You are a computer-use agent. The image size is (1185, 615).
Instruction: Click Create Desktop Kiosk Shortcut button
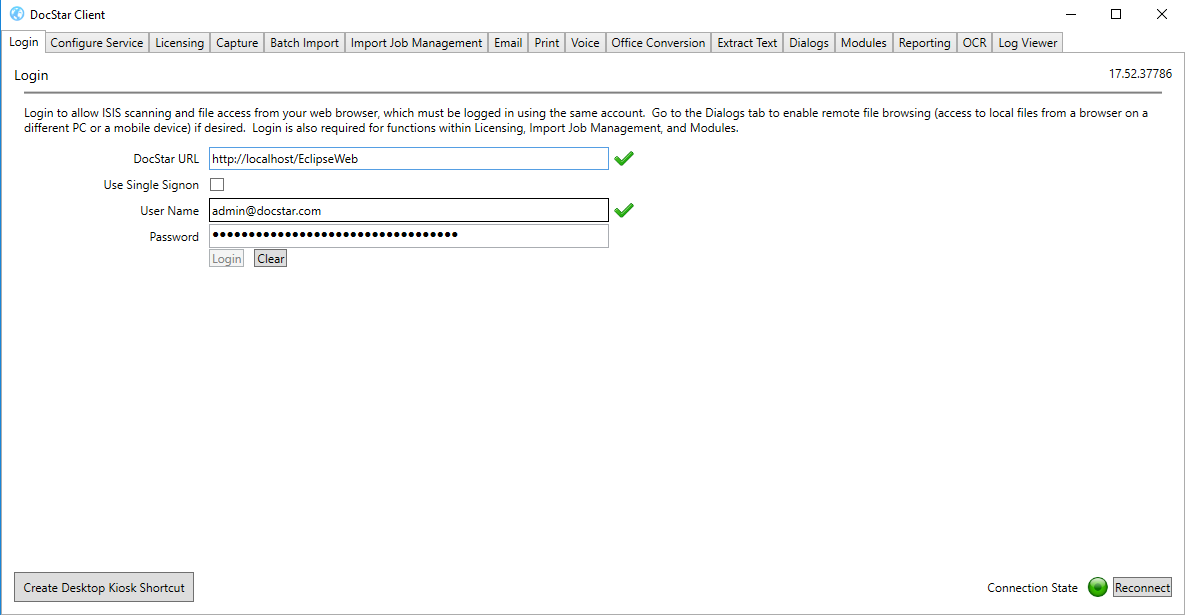[x=104, y=587]
